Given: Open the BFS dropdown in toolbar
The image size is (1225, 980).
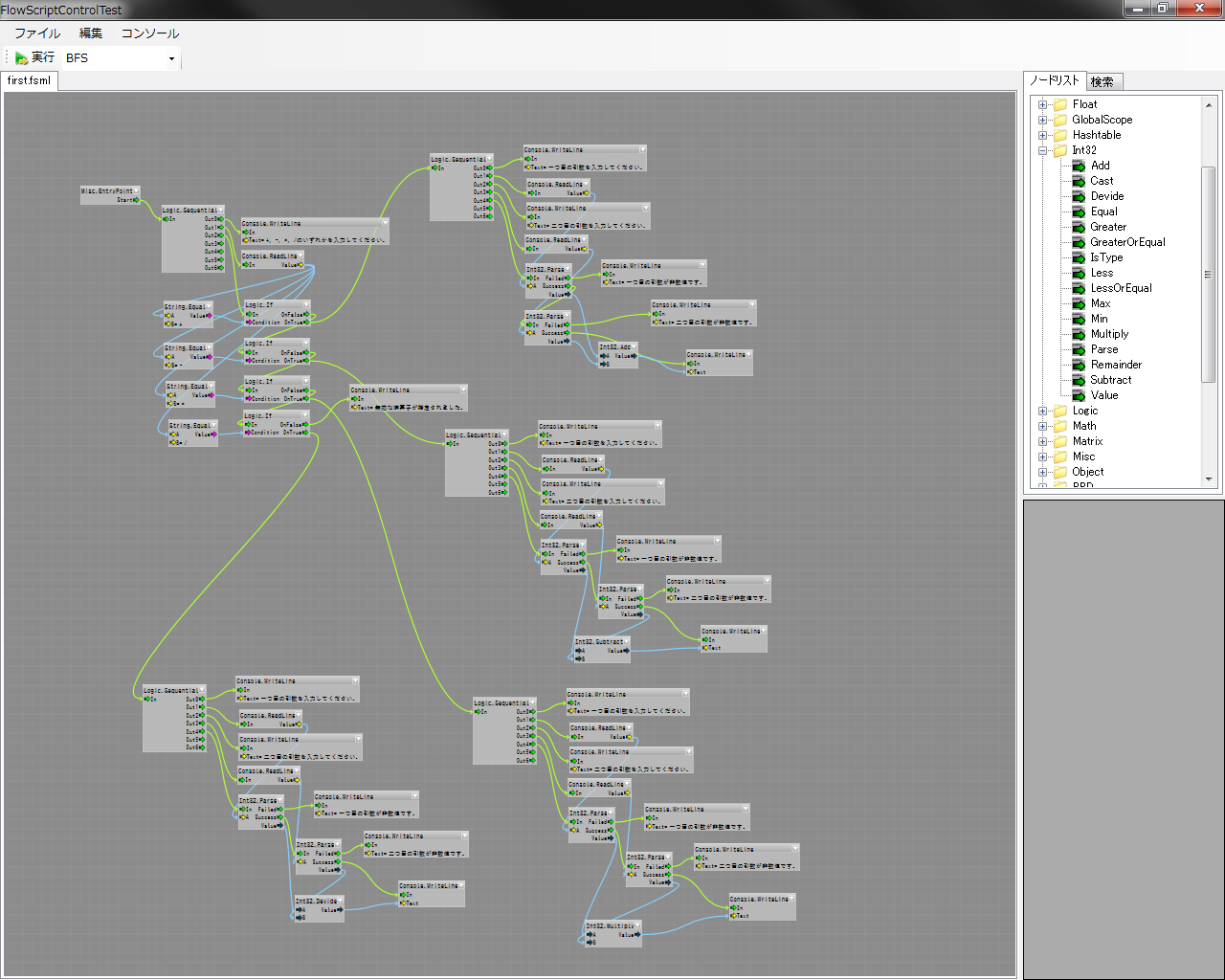Looking at the screenshot, I should coord(171,58).
